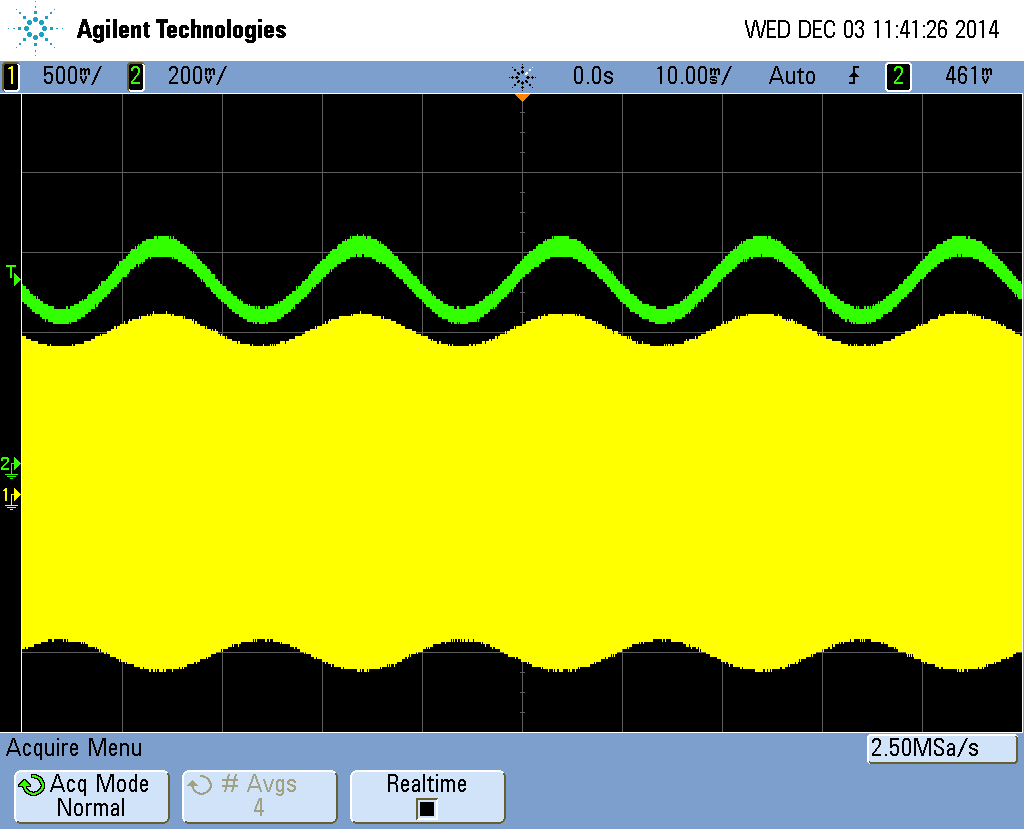1024x829 pixels.
Task: Open the # Avgs softkey
Action: [x=259, y=796]
